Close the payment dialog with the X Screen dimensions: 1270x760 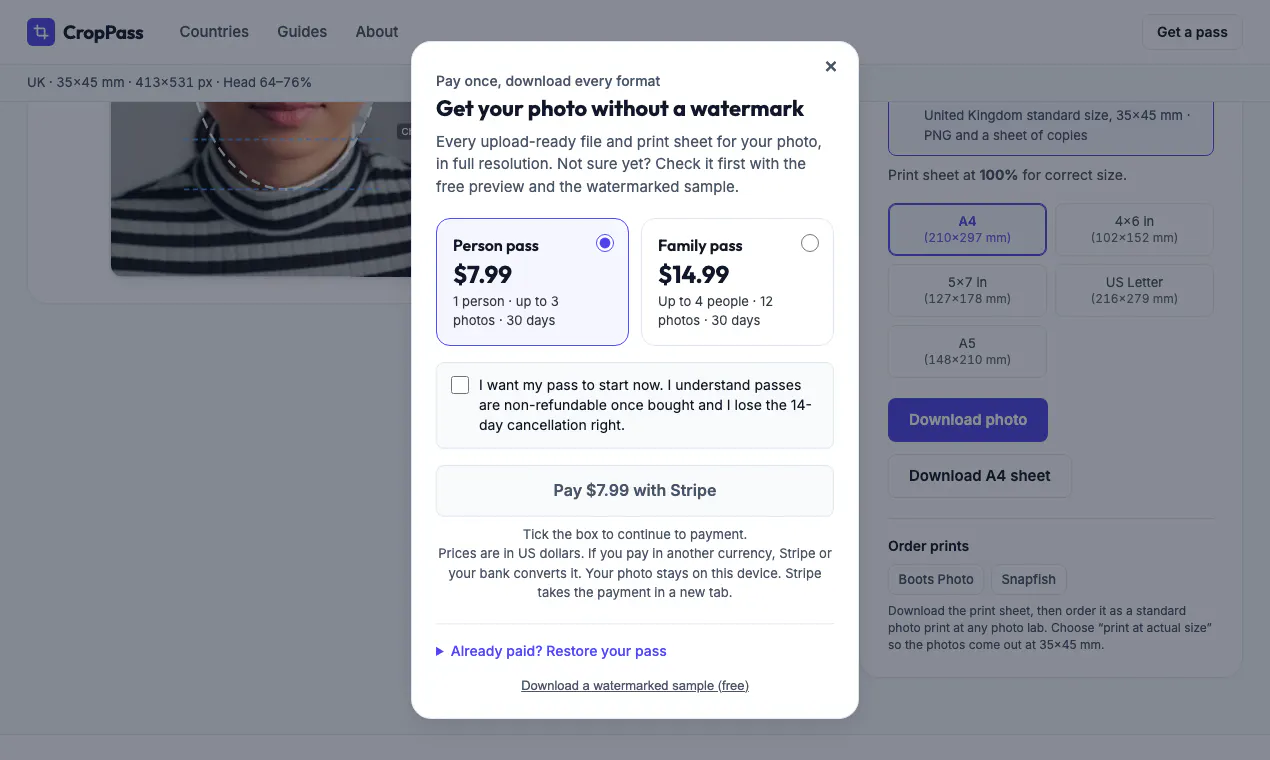(x=830, y=66)
